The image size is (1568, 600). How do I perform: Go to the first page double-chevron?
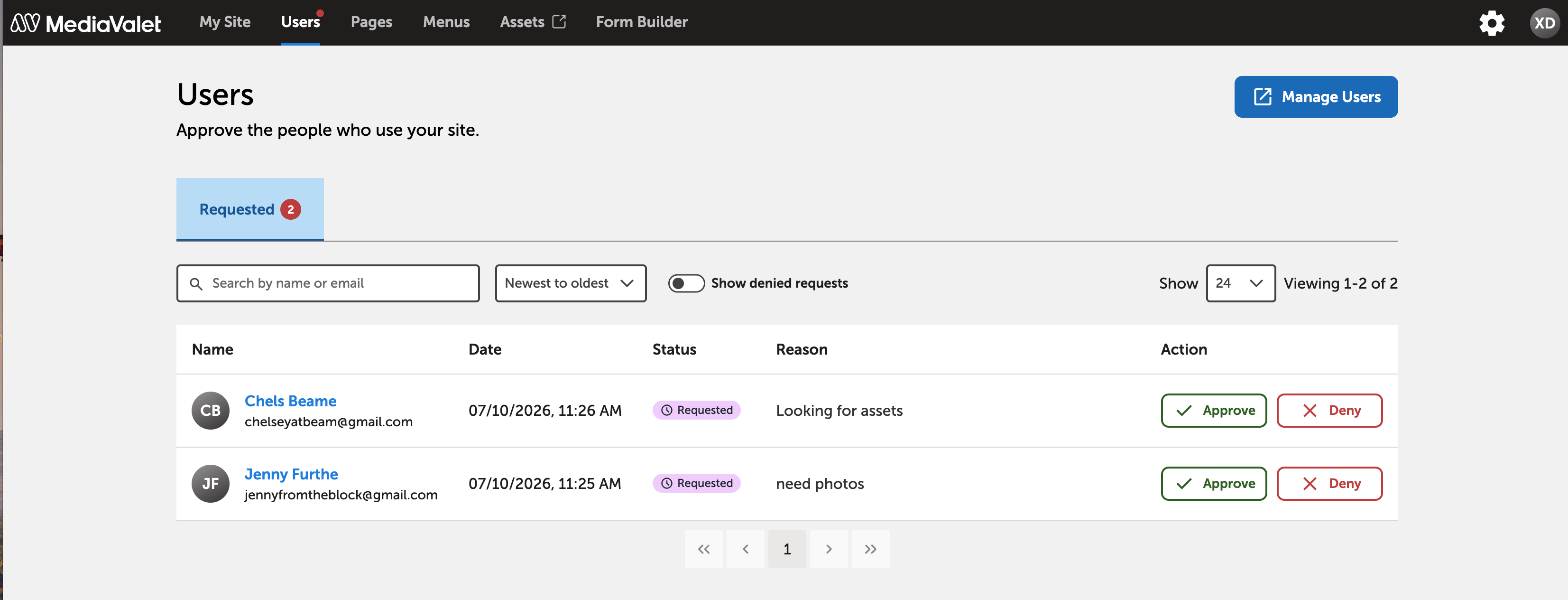[704, 549]
